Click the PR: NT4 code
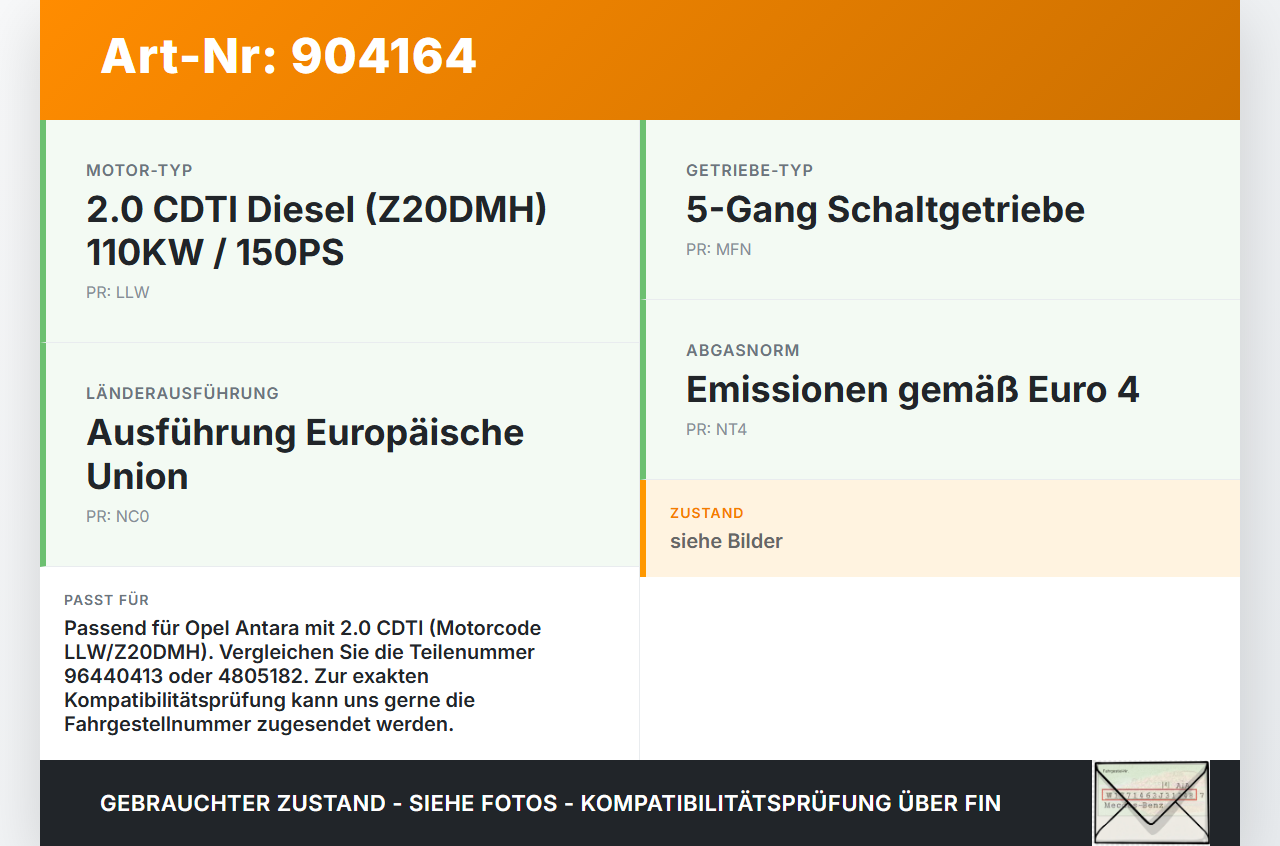 click(x=716, y=430)
